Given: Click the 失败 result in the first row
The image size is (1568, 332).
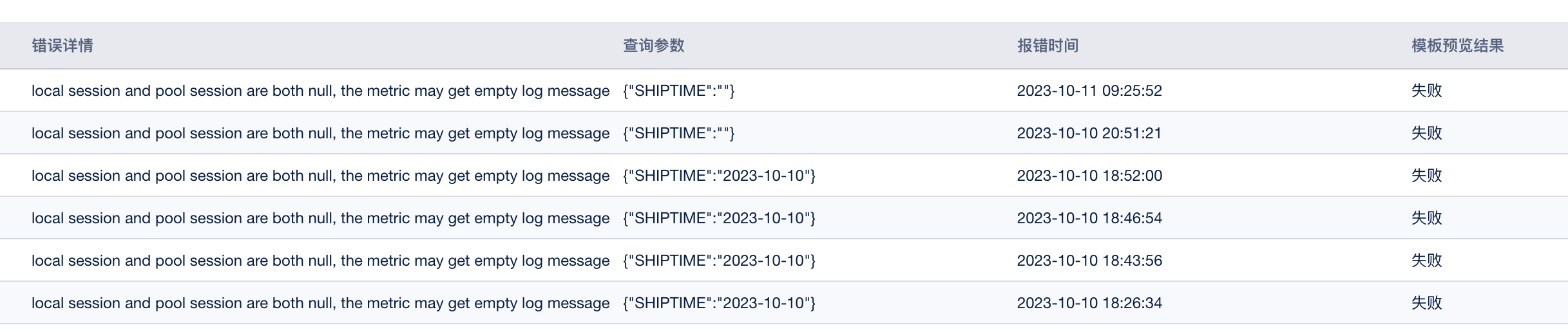Looking at the screenshot, I should [x=1427, y=91].
